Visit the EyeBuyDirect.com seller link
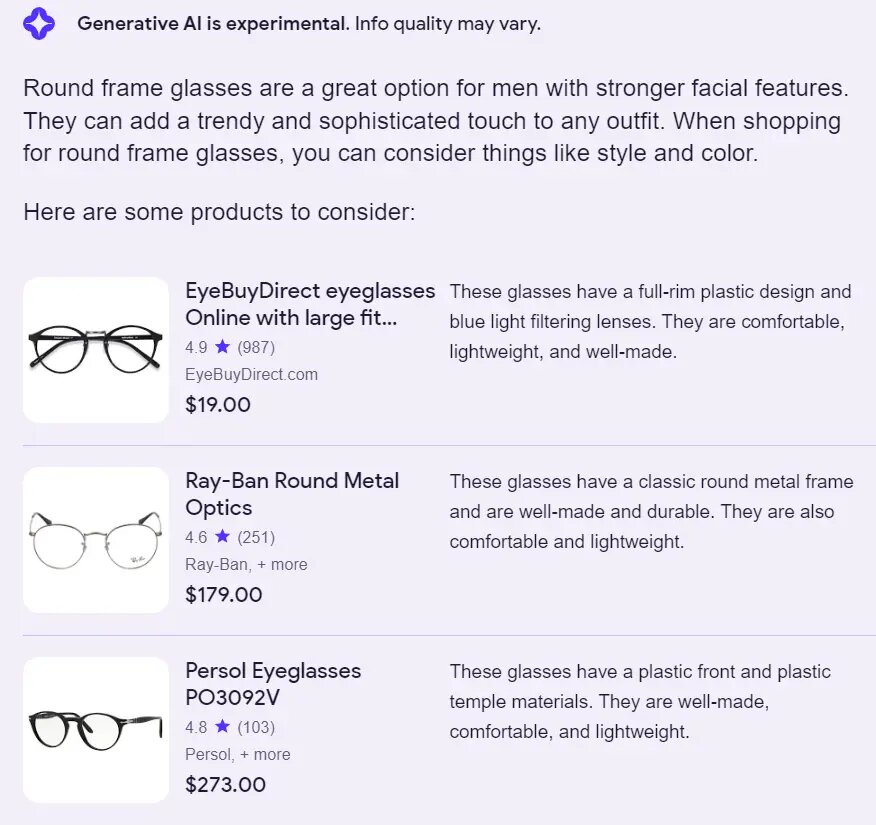The height and width of the screenshot is (825, 876). pyautogui.click(x=251, y=374)
